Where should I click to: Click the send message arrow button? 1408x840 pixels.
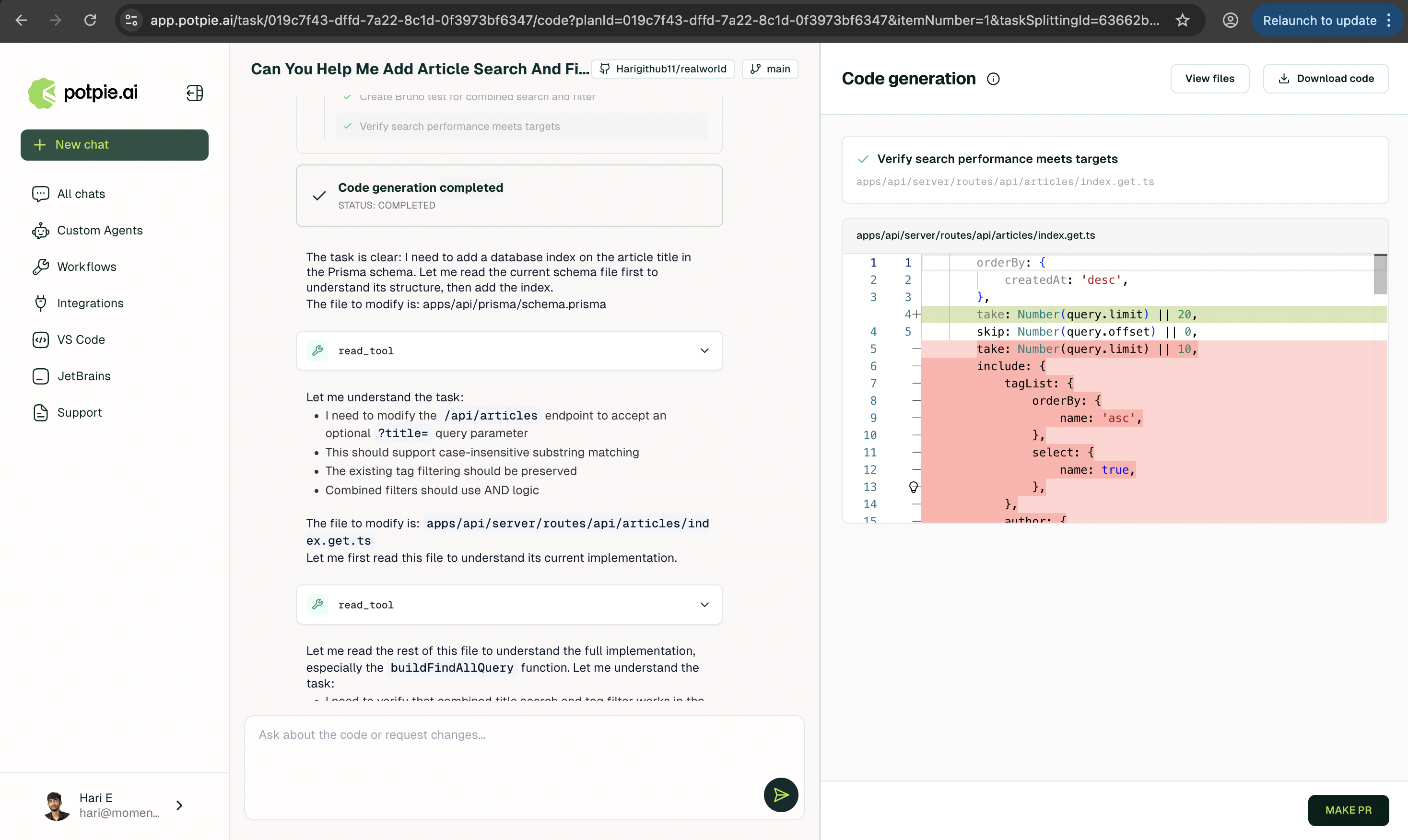[780, 795]
